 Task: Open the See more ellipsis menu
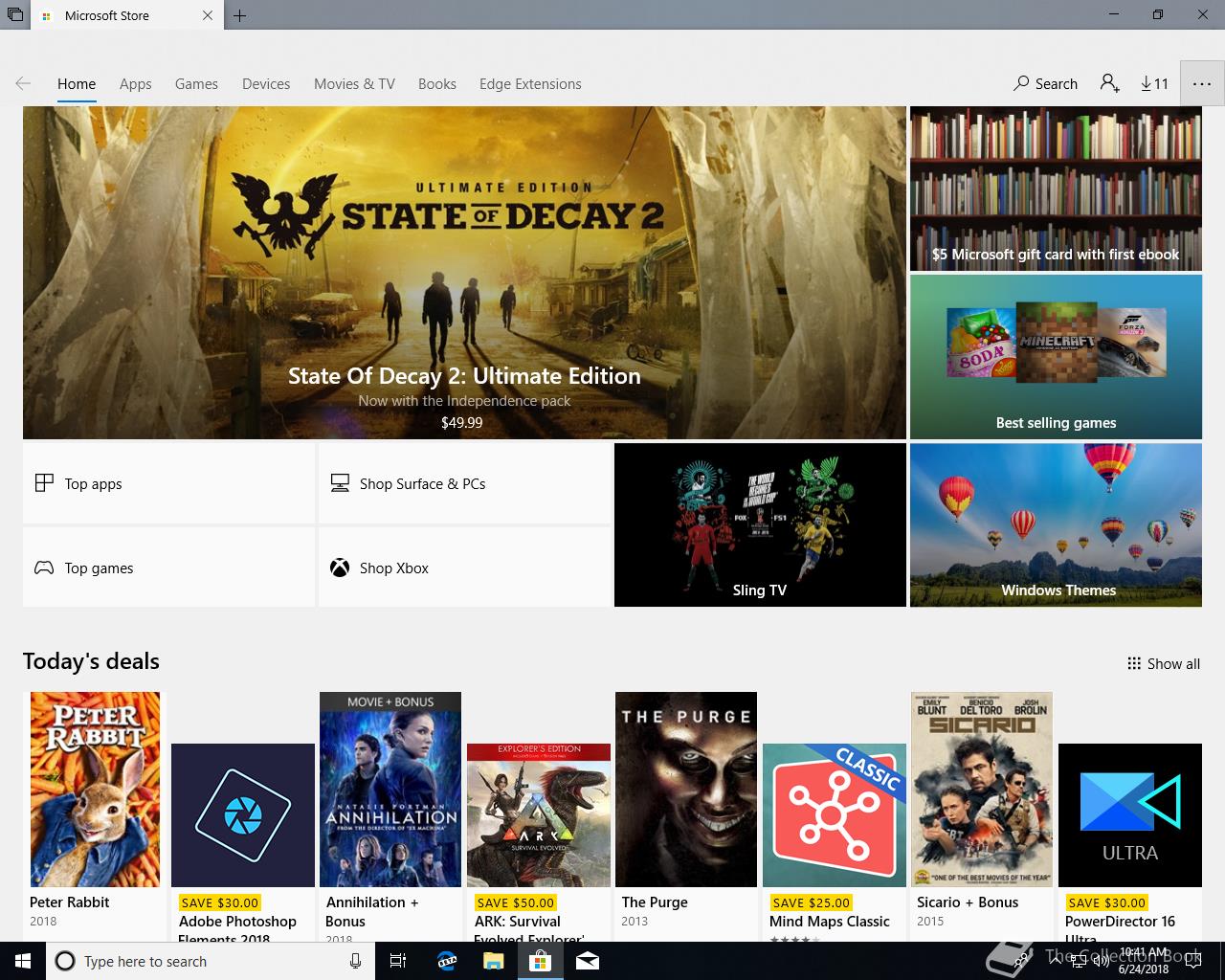pyautogui.click(x=1202, y=84)
